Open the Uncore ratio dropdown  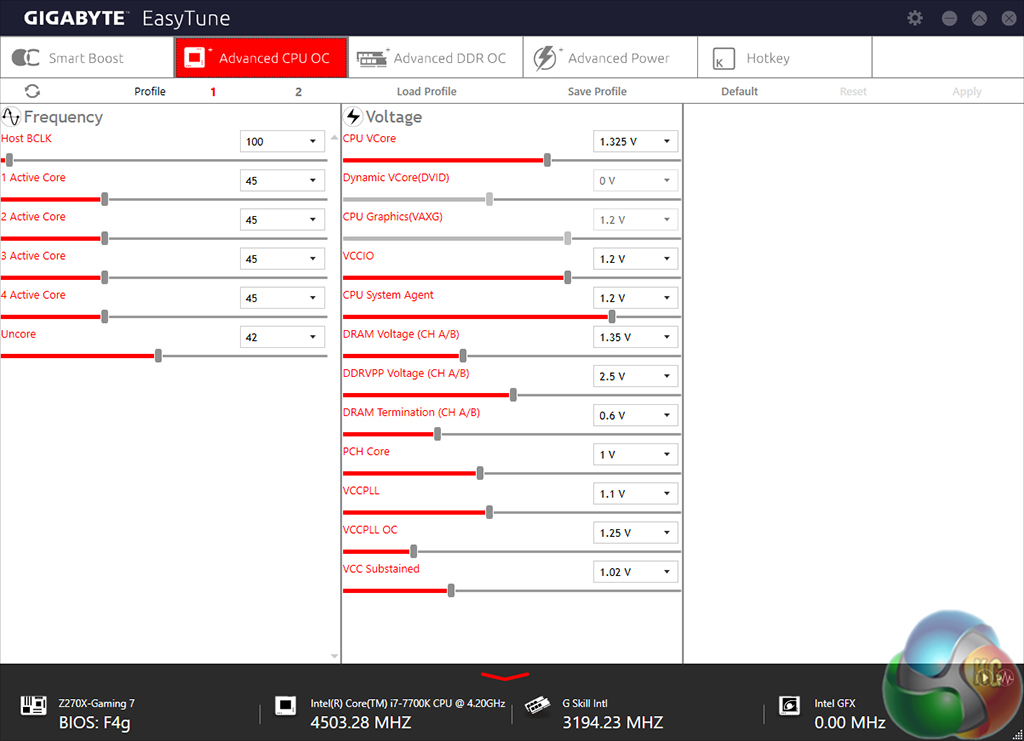pos(283,337)
